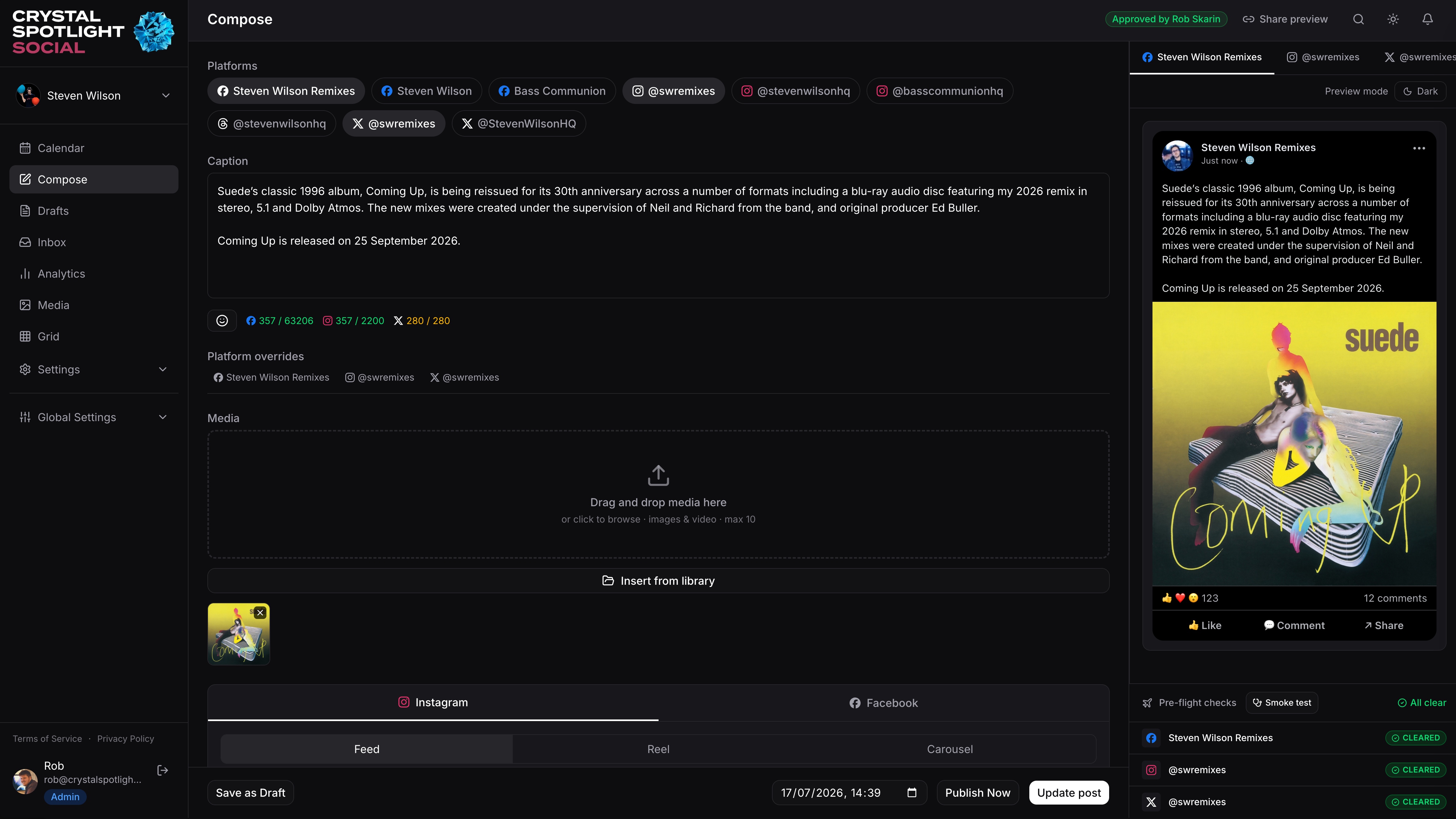Viewport: 1456px width, 819px height.
Task: Select the Carousel post type
Action: point(950,749)
